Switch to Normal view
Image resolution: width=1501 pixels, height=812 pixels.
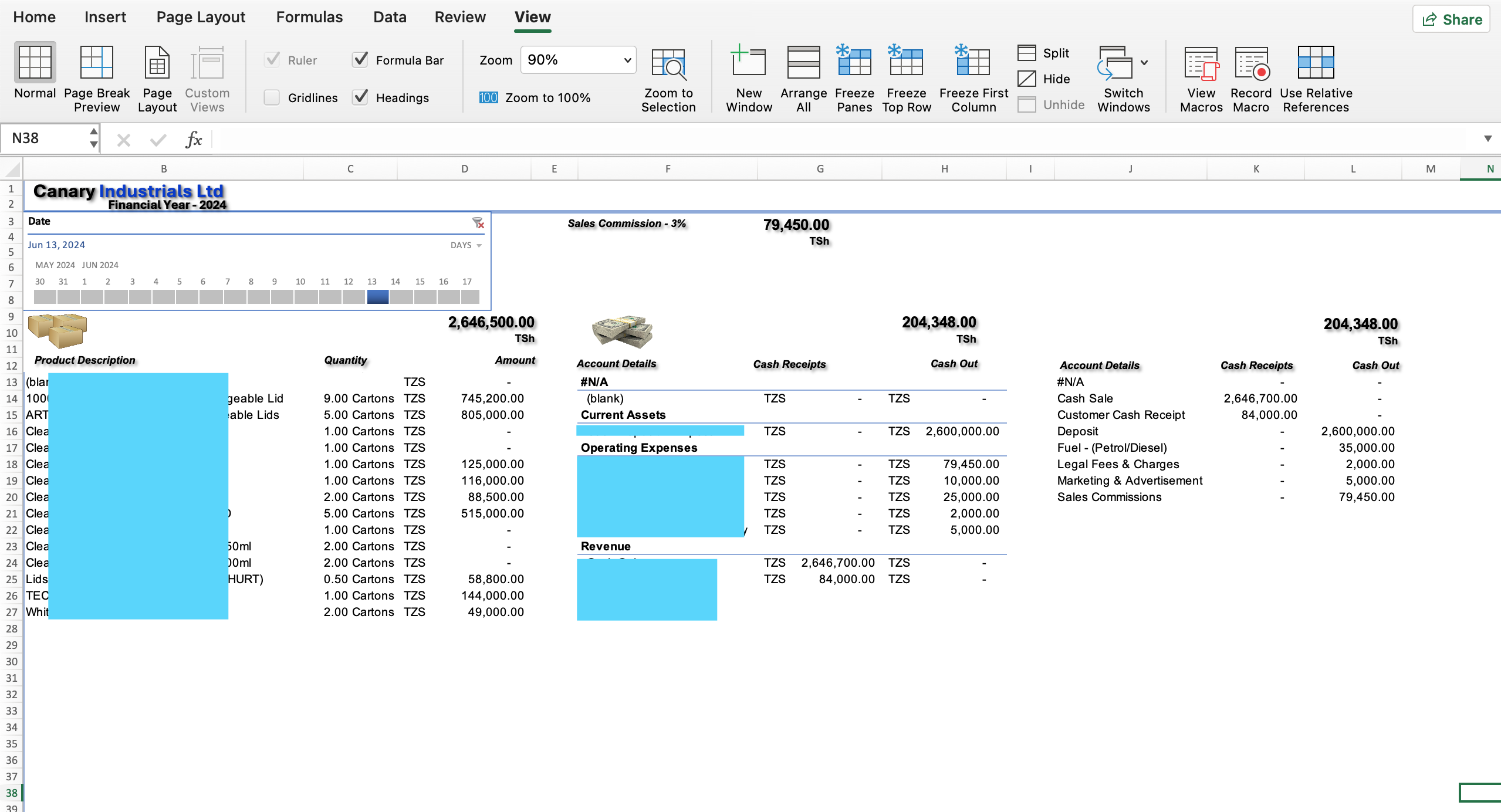34,76
